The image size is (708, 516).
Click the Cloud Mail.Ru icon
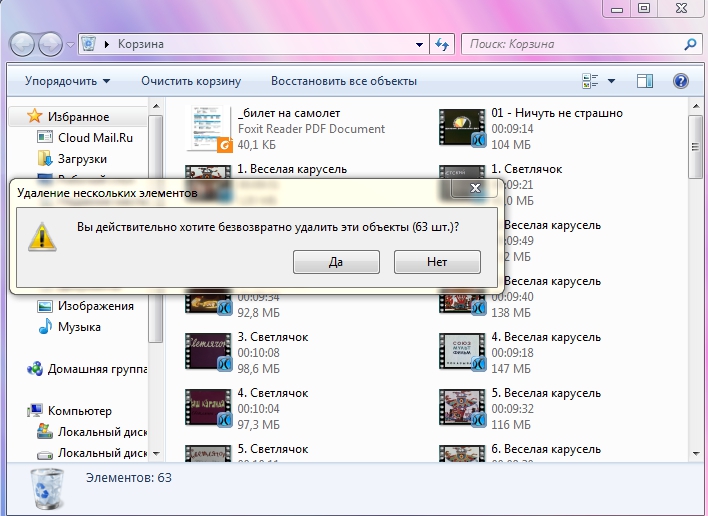(45, 137)
